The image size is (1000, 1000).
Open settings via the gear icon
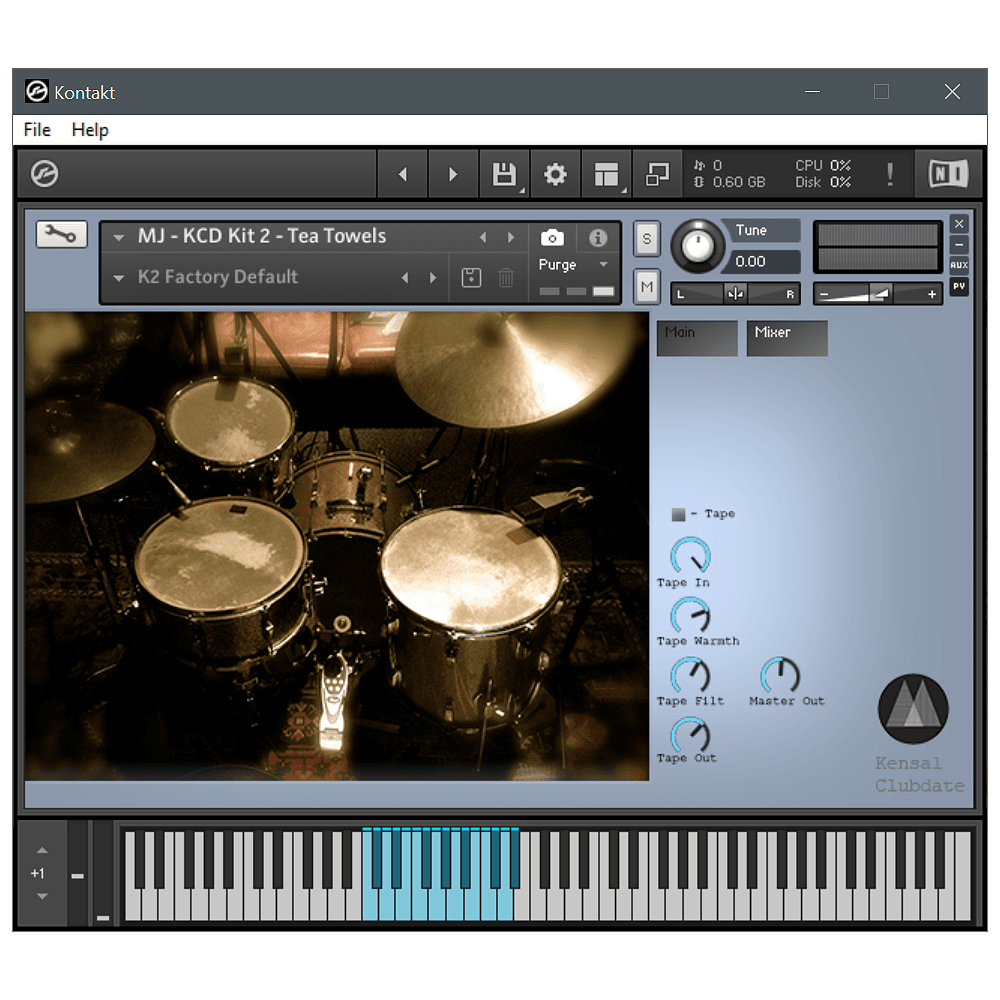[555, 174]
